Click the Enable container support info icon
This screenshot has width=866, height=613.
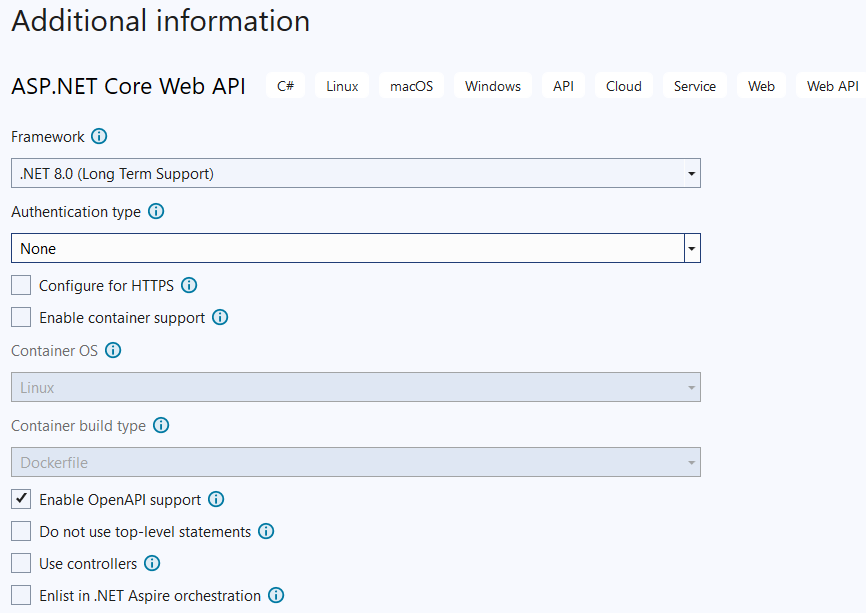(220, 317)
